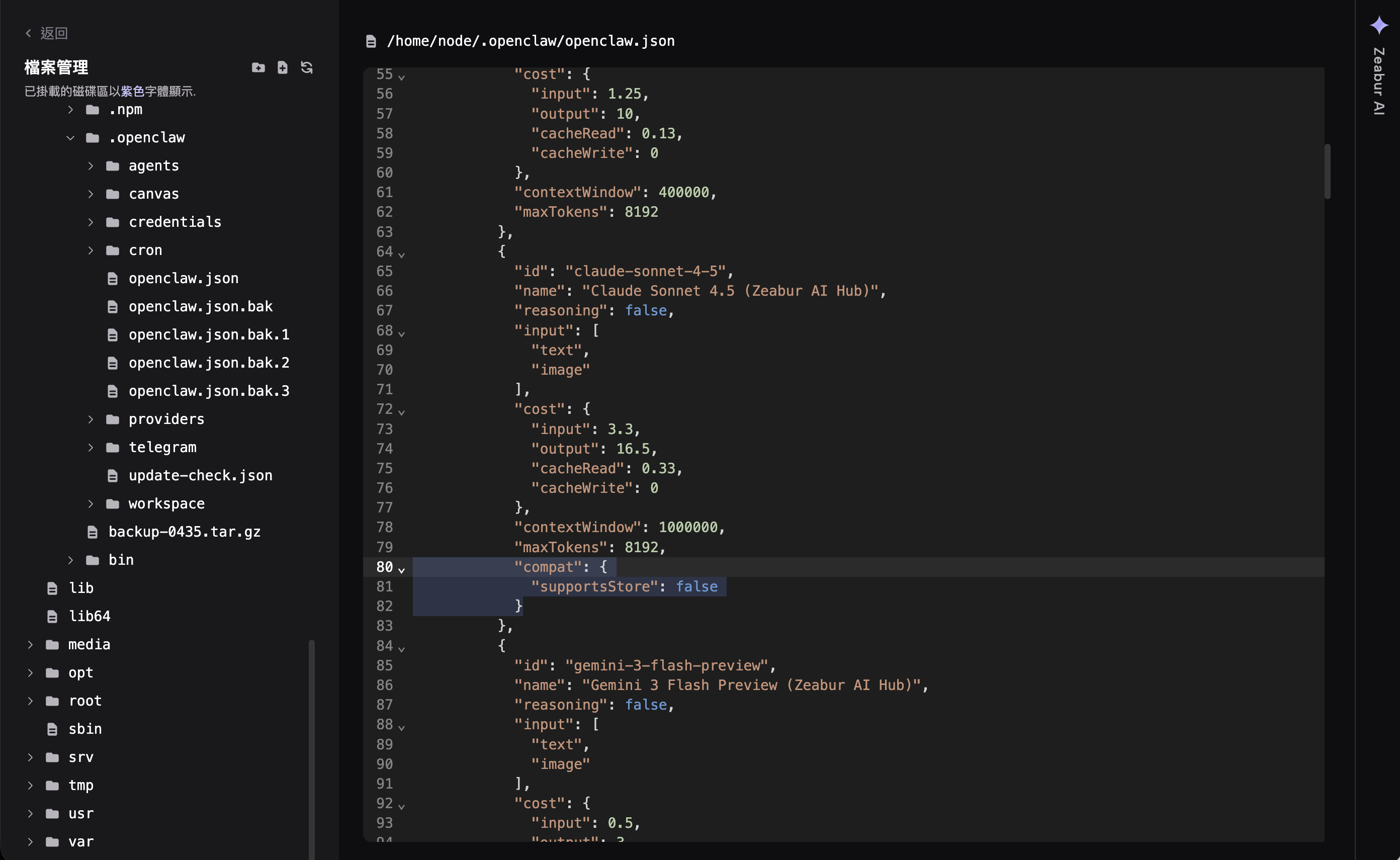Open openclaw.json.bak.3 file
The image size is (1400, 860).
pos(209,391)
